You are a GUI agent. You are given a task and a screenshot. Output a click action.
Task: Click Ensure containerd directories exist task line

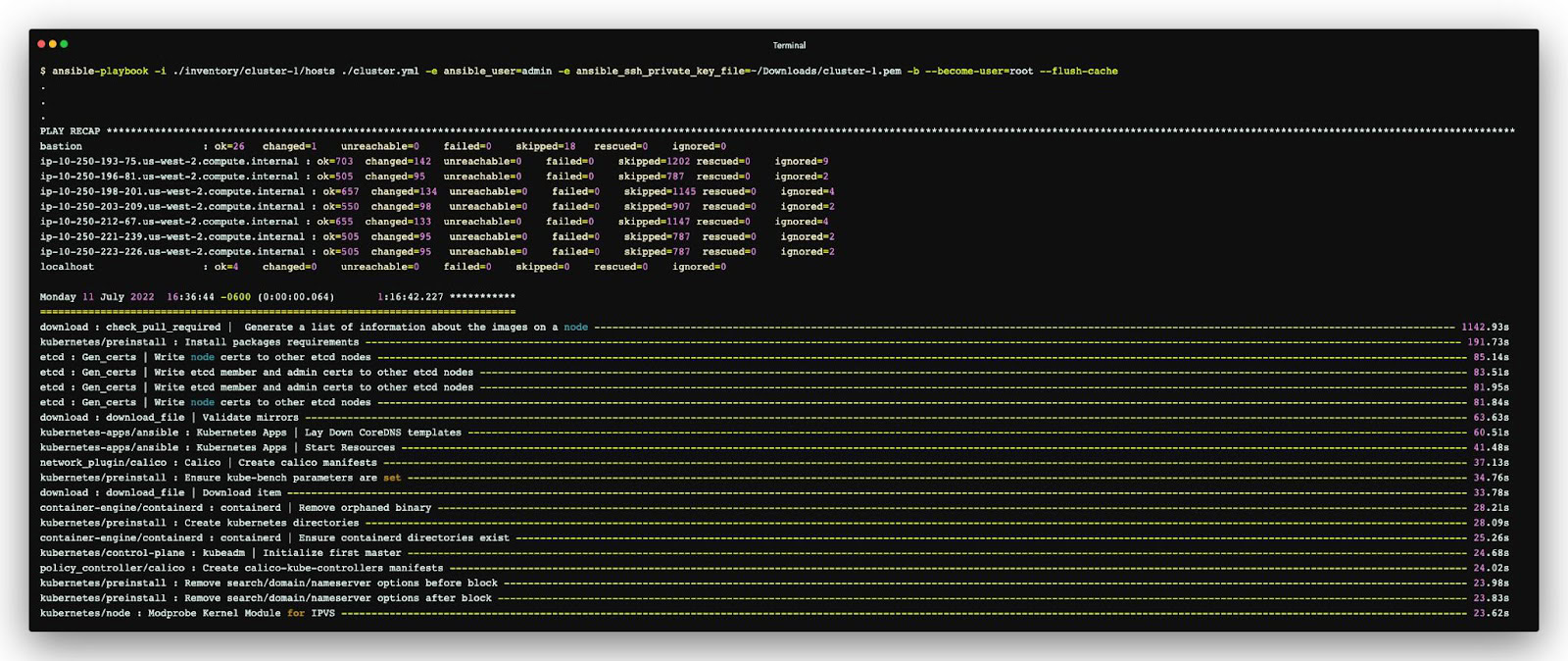[x=774, y=537]
